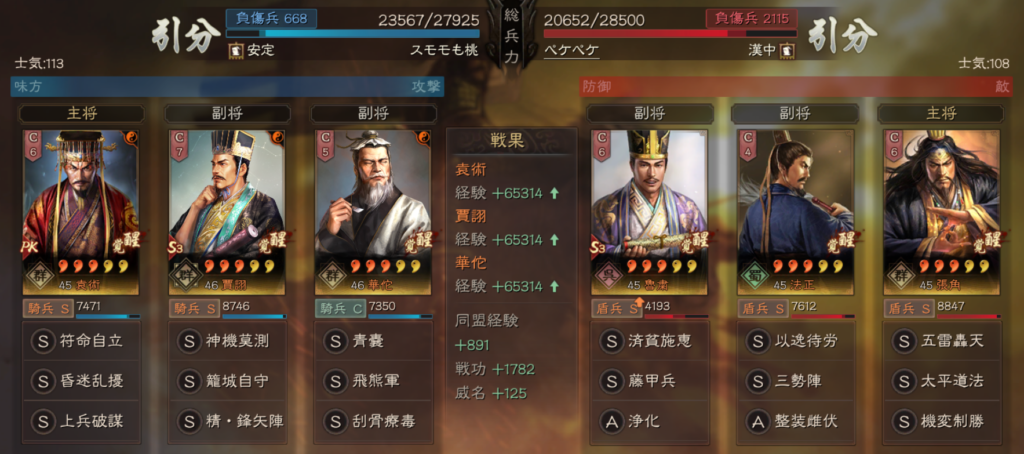Click the 安定 flag icon
The height and width of the screenshot is (454, 1024).
coord(236,50)
